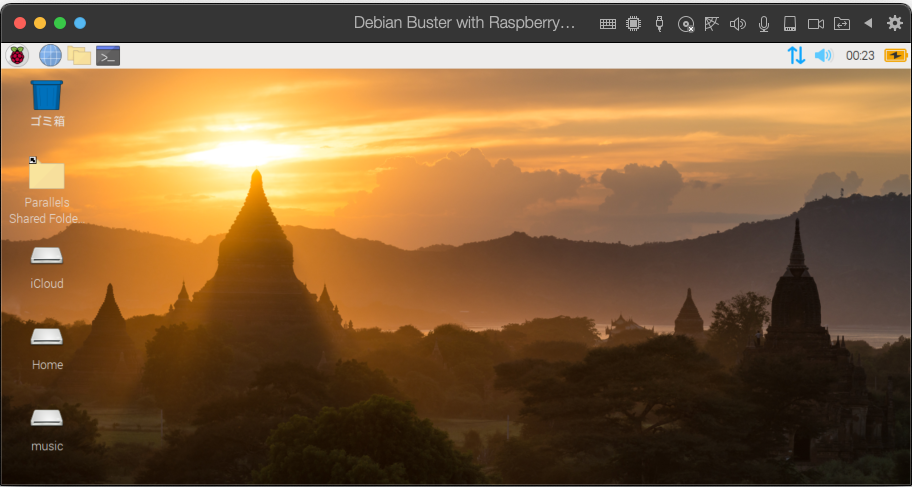Click the 00:23 clock
Screen dimensions: 912x487
860,56
